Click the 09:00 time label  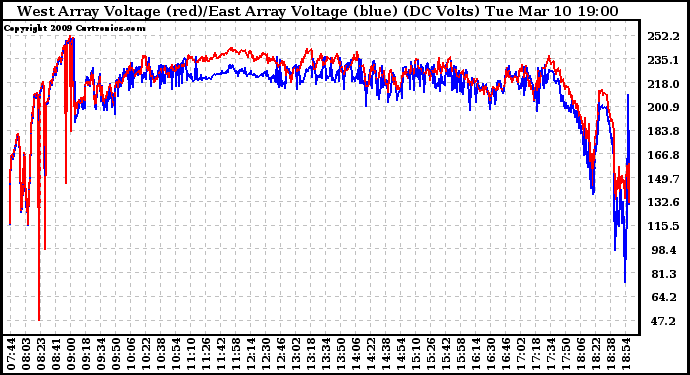(71, 354)
